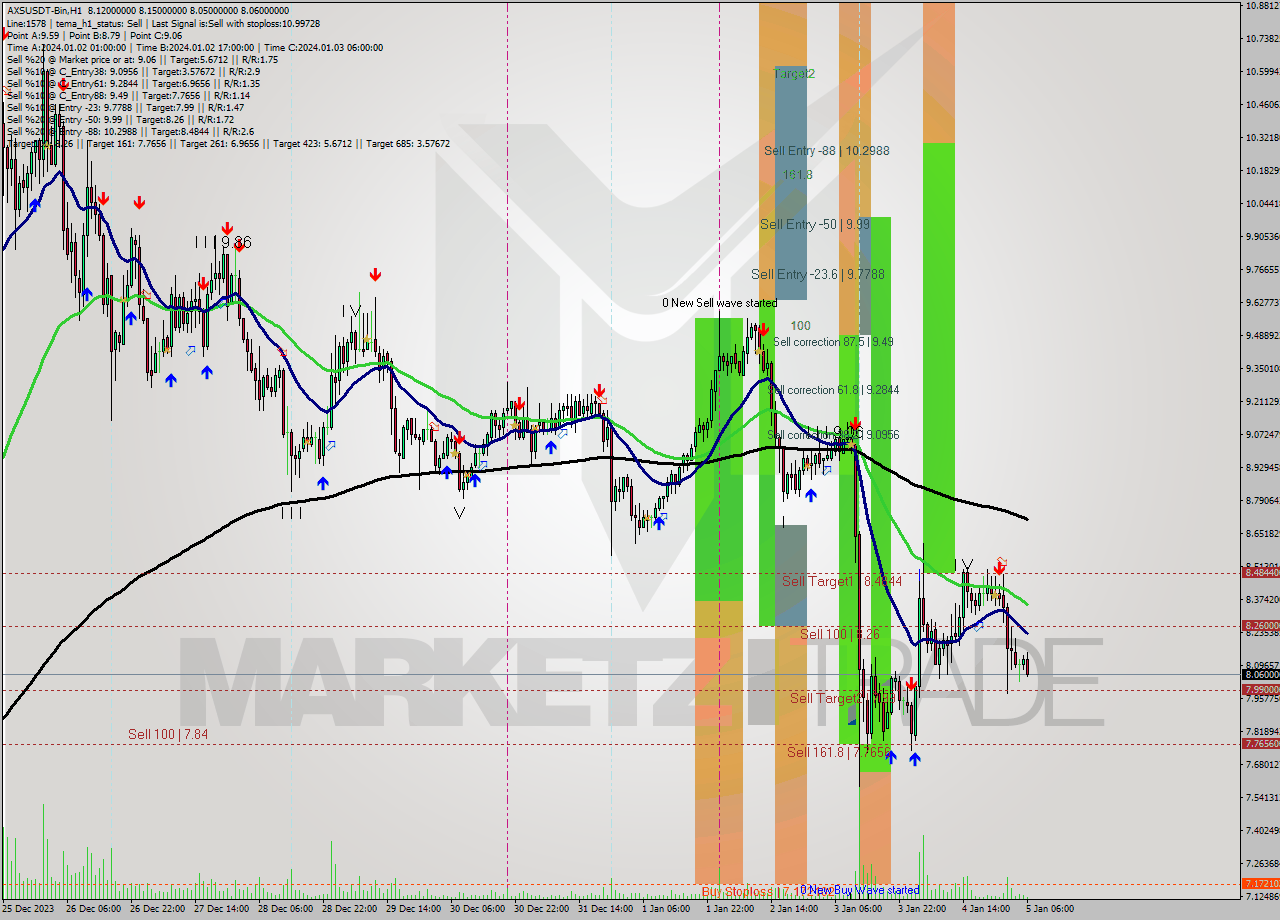The height and width of the screenshot is (920, 1280).
Task: Click the highlighted 8.26000 price tag on axis
Action: tap(1260, 625)
